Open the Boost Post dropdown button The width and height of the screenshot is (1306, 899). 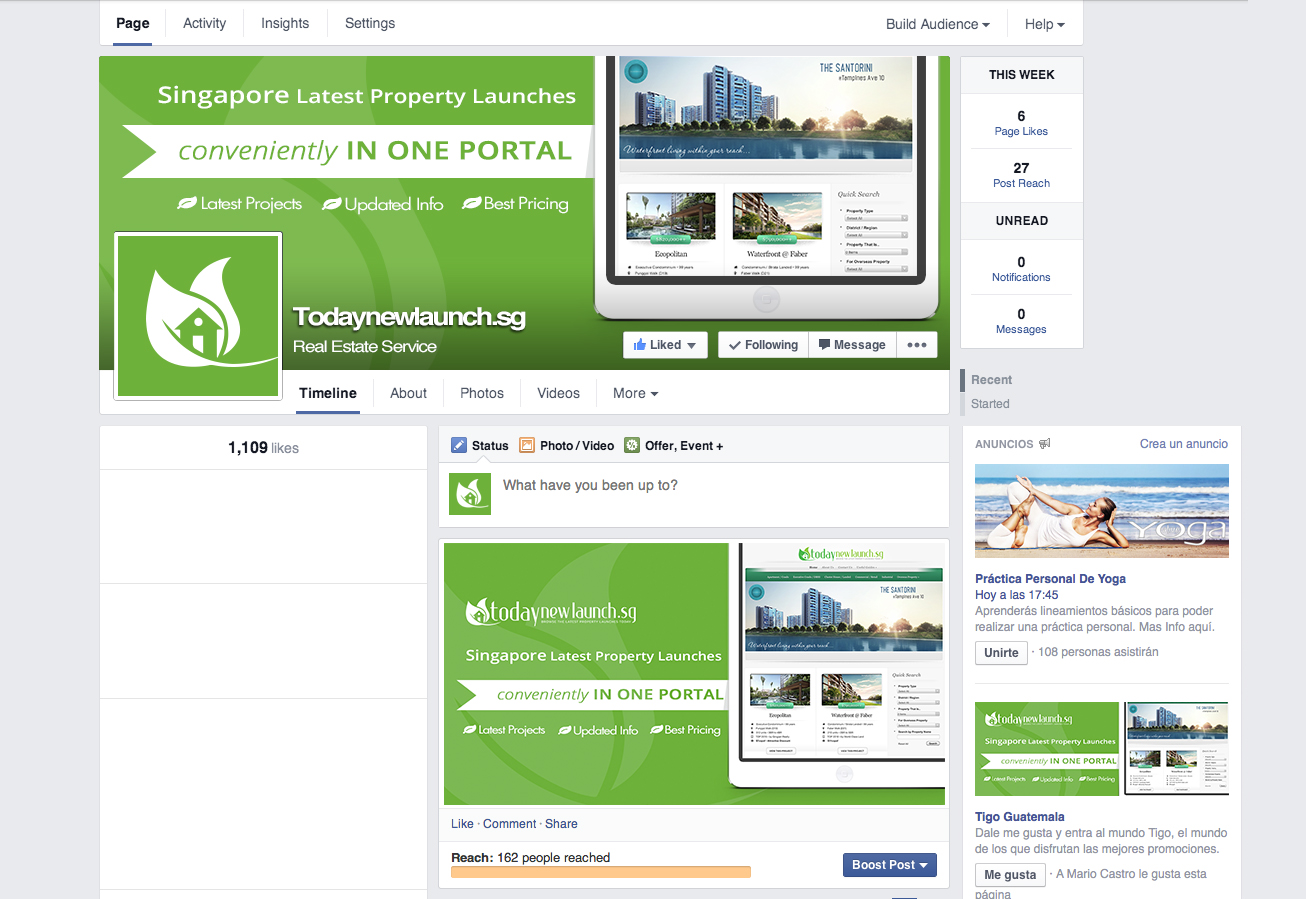point(889,865)
